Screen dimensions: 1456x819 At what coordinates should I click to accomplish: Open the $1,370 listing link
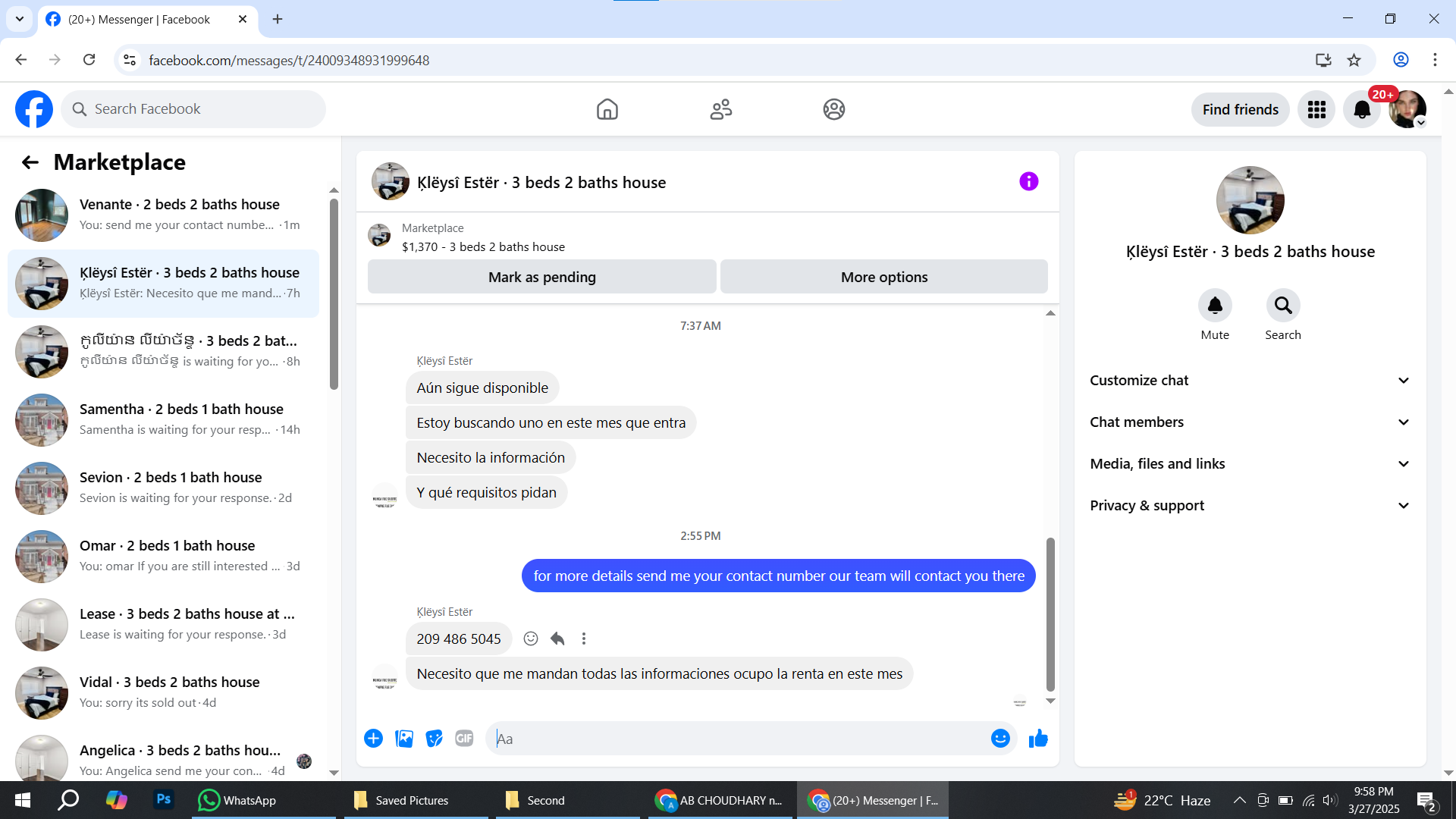483,247
